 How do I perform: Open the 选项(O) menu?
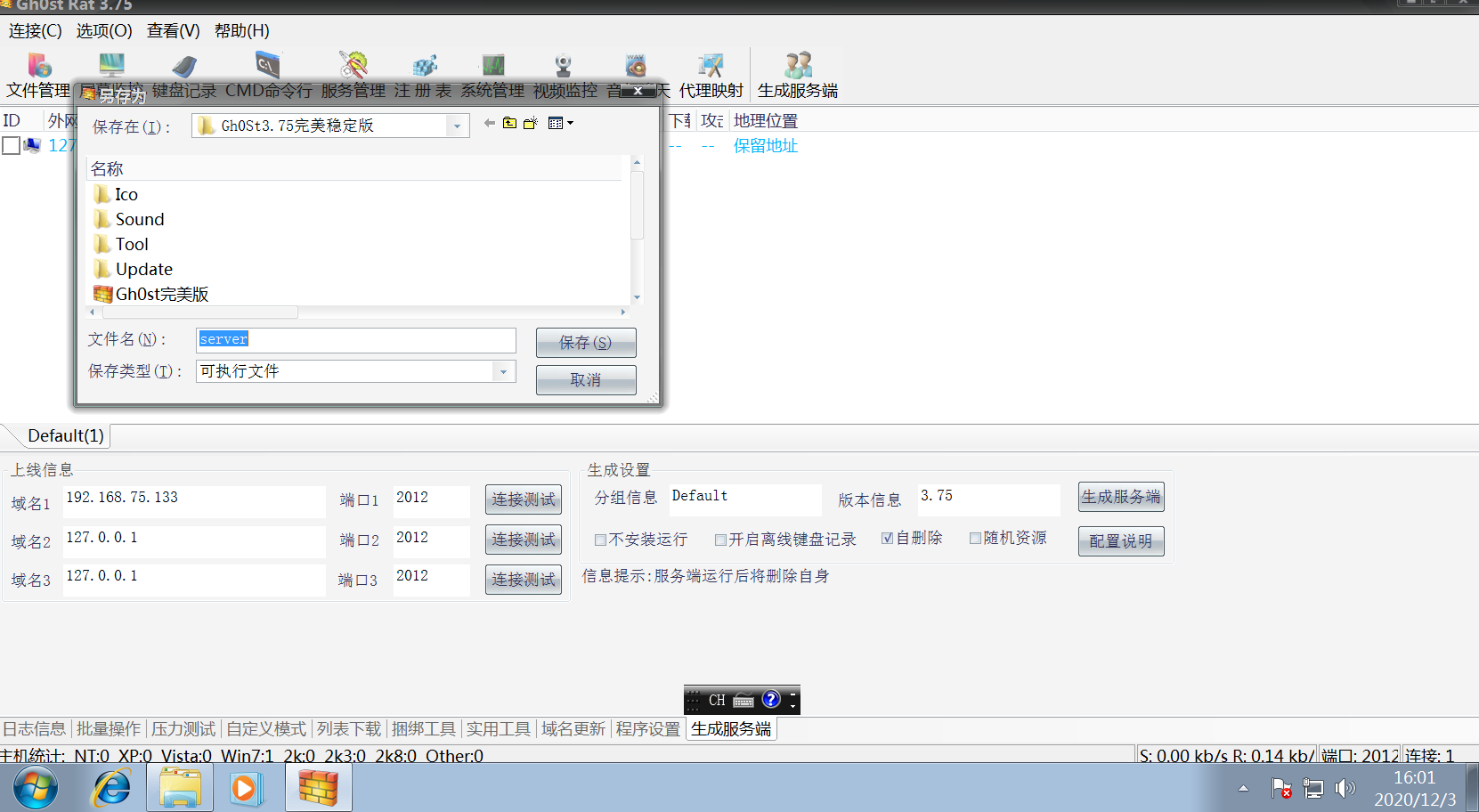click(x=104, y=31)
